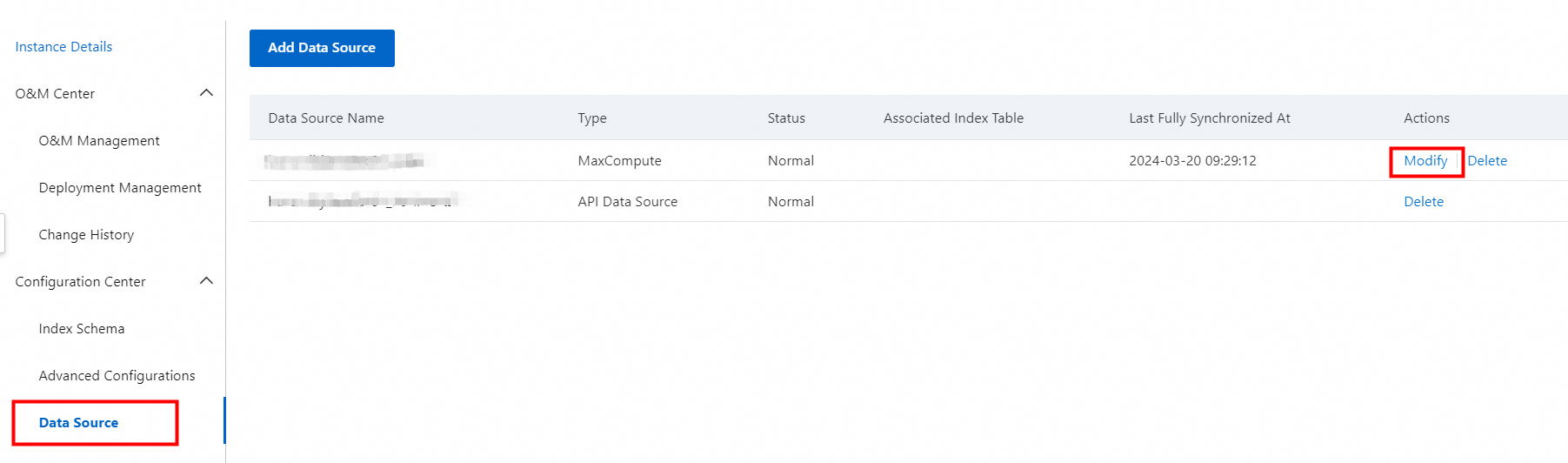1568x463 pixels.
Task: Delete the MaxCompute data source row
Action: point(1487,161)
